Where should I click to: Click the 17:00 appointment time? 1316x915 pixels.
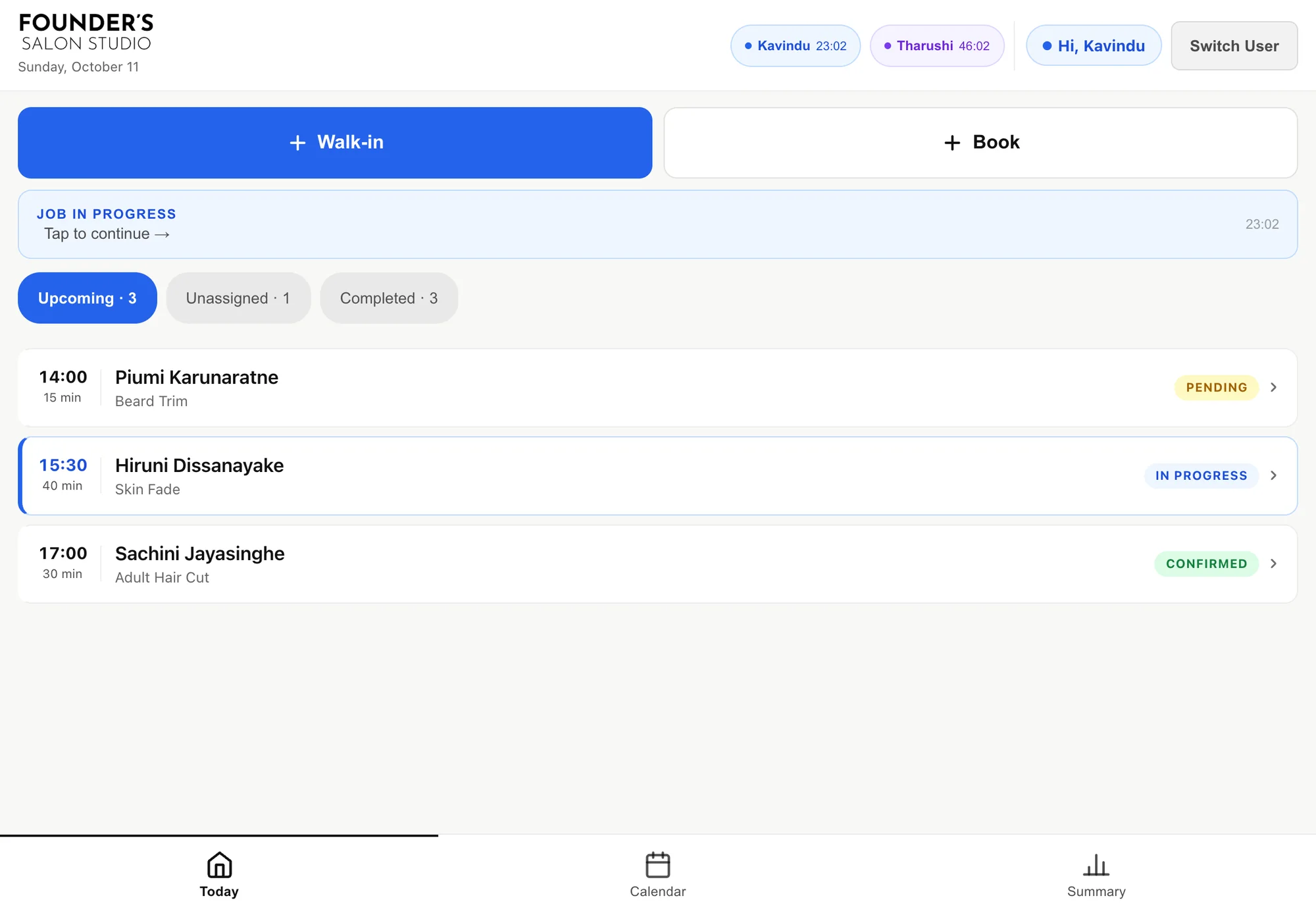[63, 553]
